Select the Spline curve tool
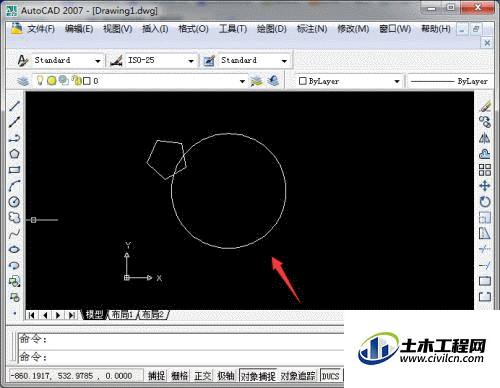The width and height of the screenshot is (500, 388). (x=14, y=234)
